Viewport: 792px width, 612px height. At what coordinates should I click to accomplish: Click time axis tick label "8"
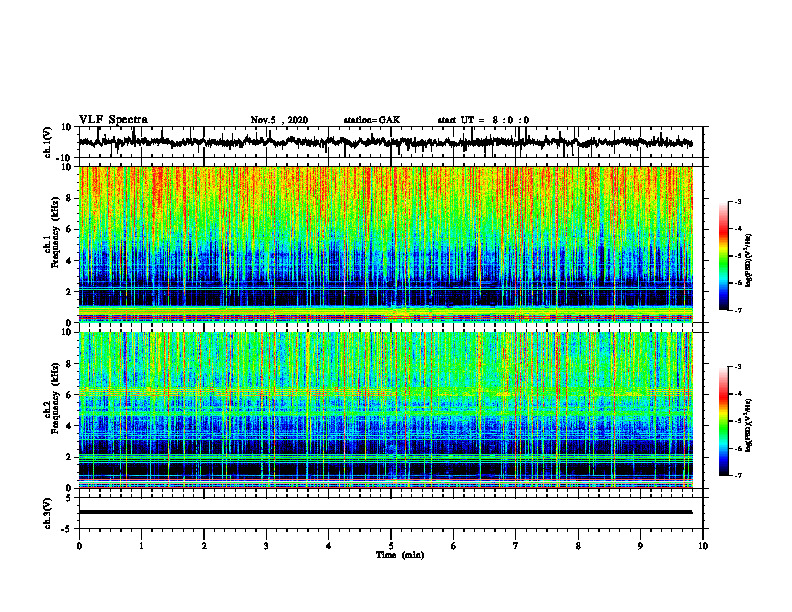(x=578, y=546)
